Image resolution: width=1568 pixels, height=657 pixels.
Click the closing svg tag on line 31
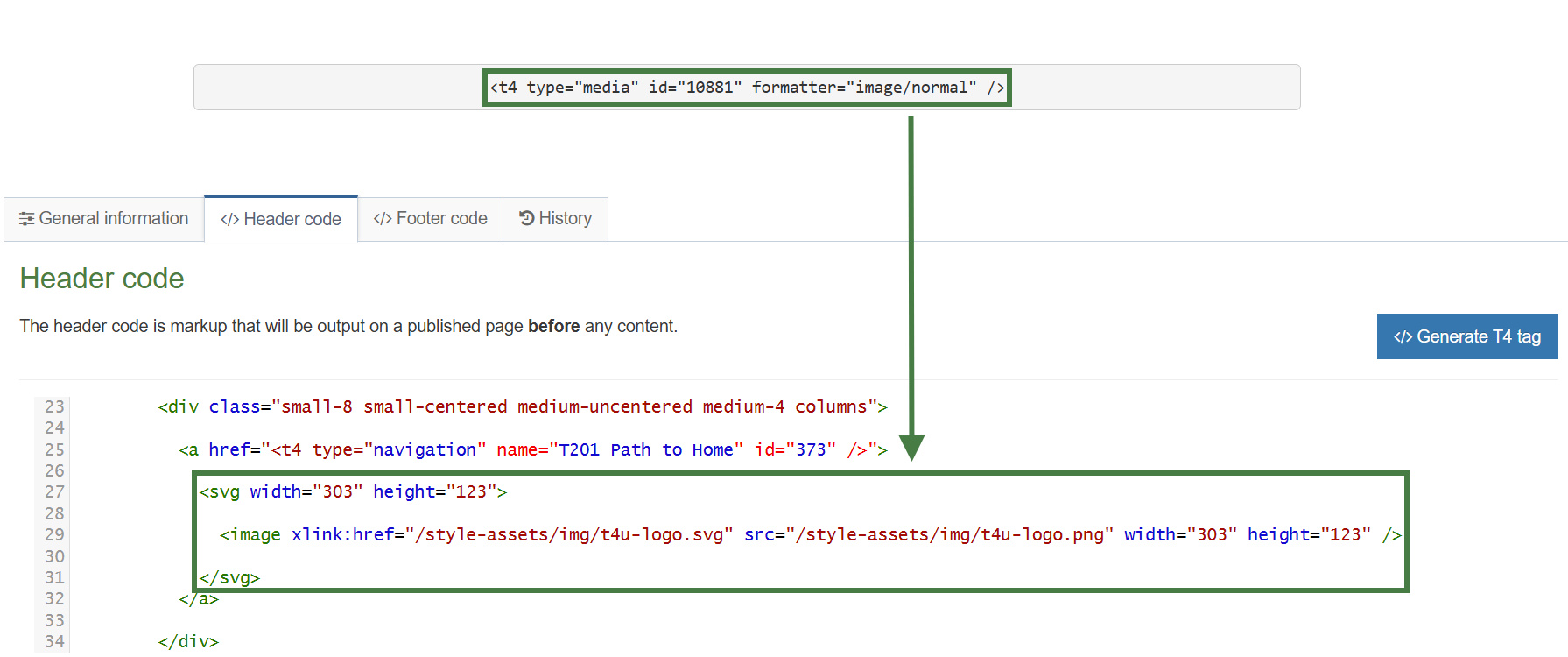point(229,578)
